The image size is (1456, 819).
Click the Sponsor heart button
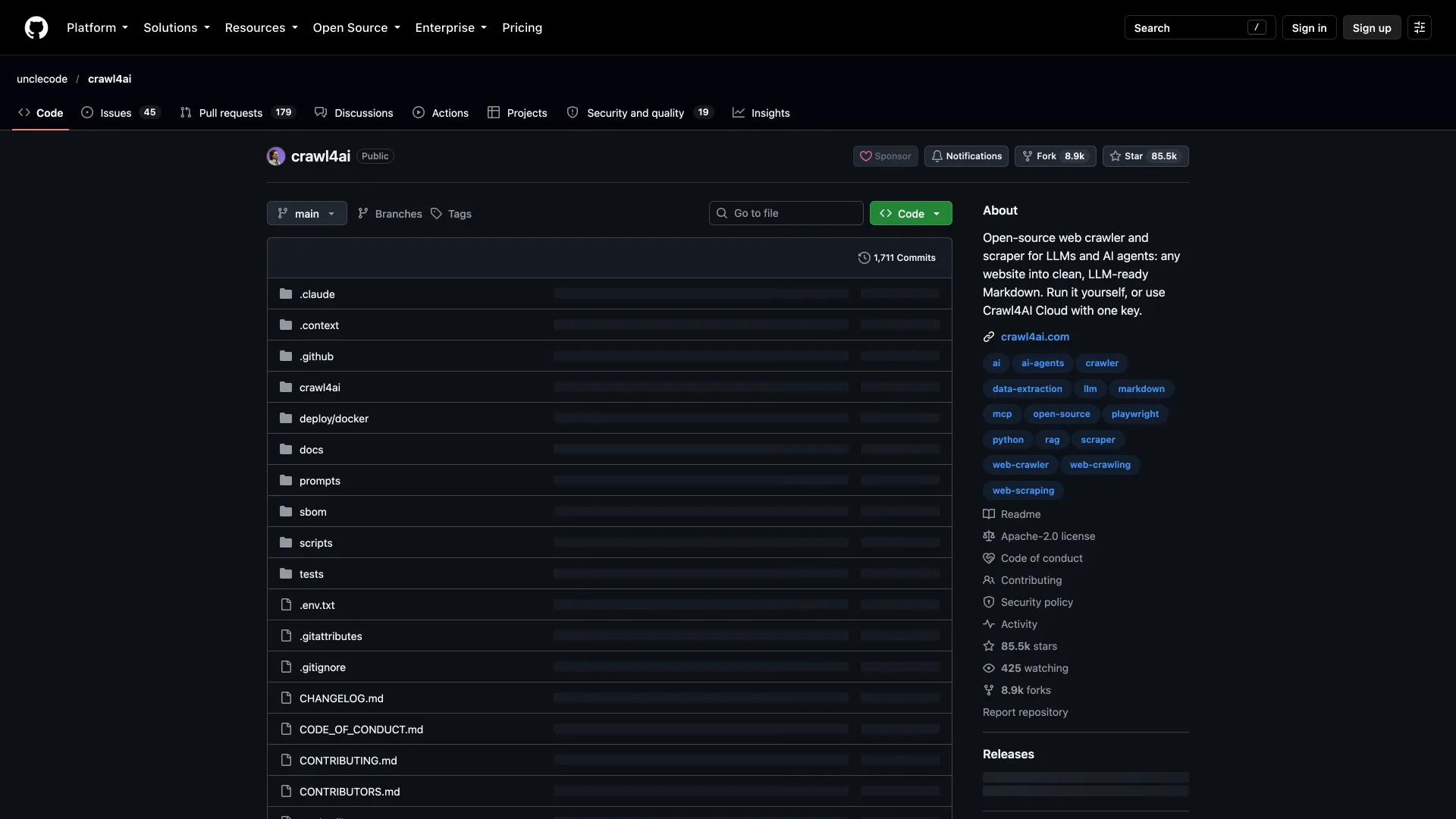885,156
